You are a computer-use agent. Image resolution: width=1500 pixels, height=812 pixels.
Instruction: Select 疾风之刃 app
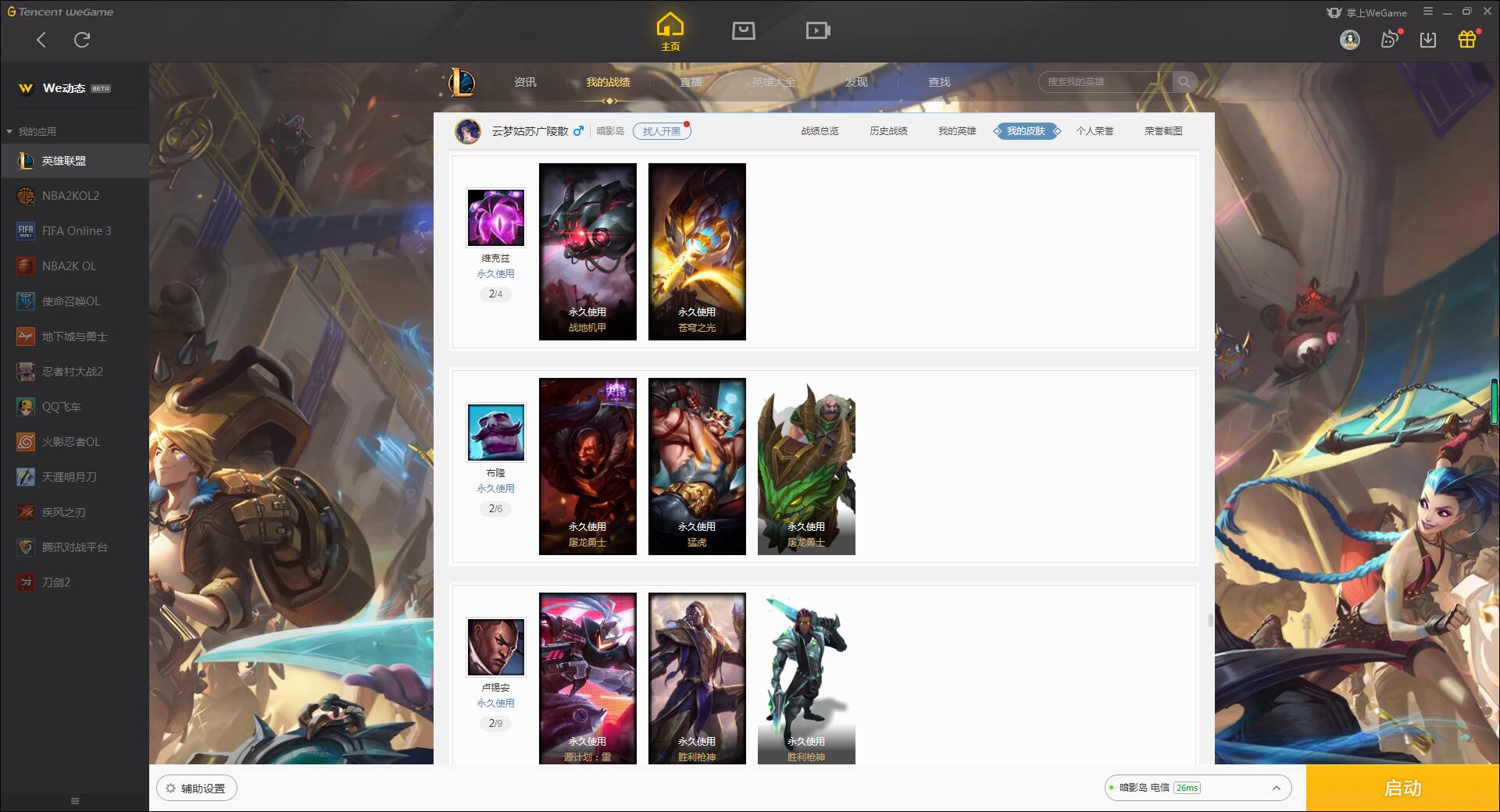pos(74,512)
